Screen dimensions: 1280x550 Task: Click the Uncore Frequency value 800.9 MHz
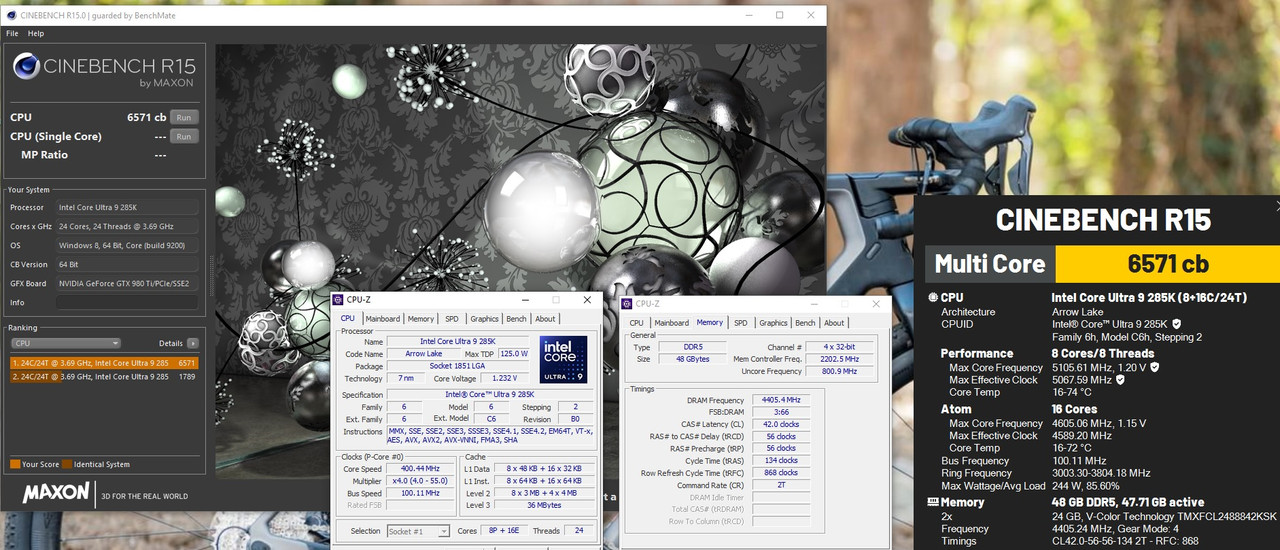837,371
